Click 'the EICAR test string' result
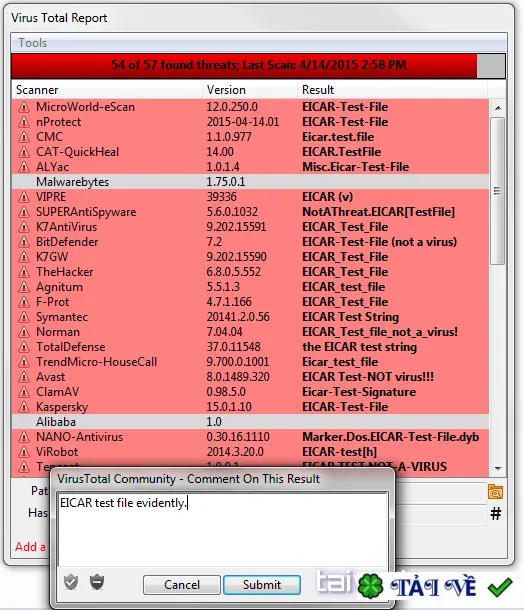Screen dimensions: 524x610 coord(359,347)
